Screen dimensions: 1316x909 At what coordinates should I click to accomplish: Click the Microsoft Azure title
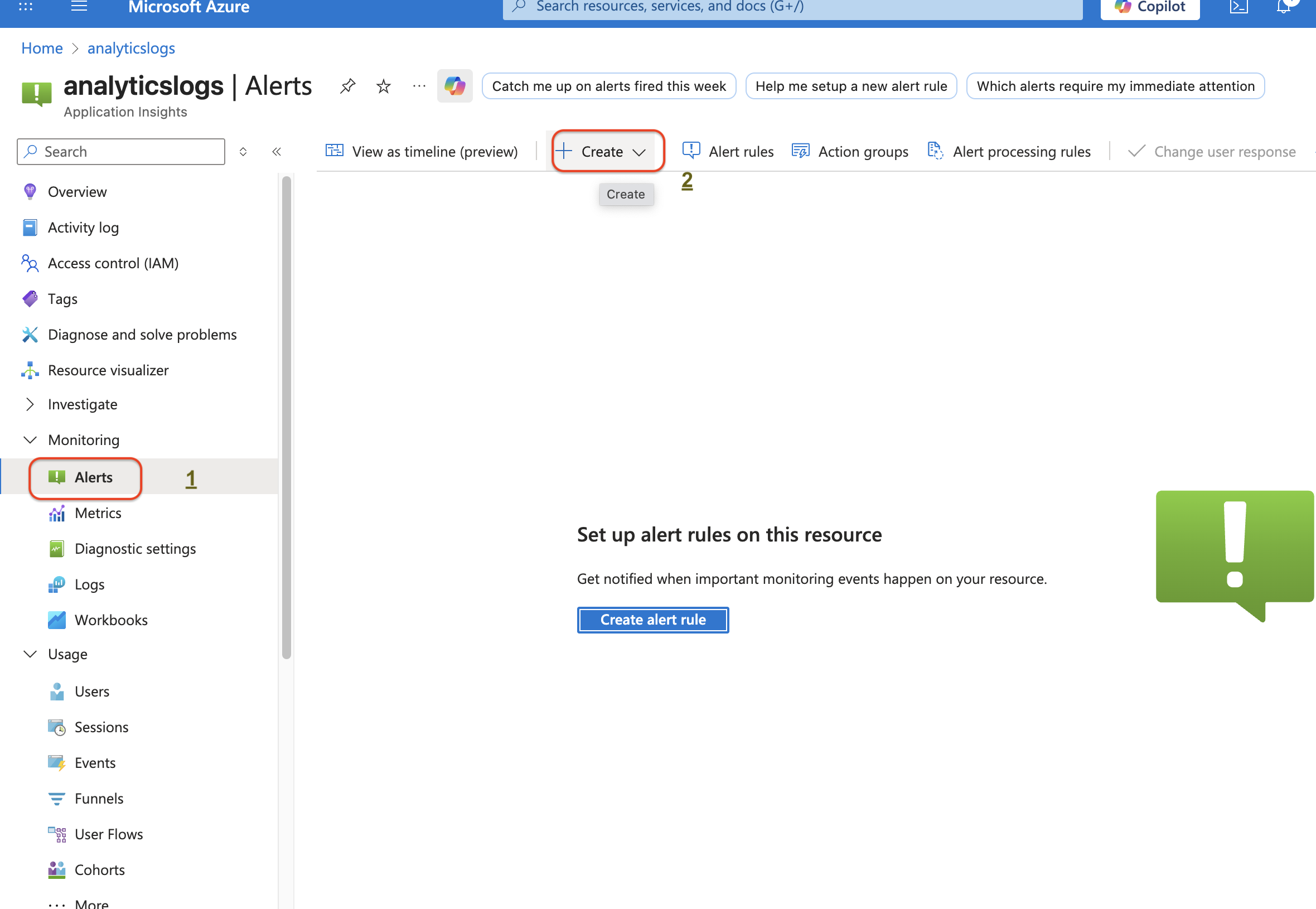coord(188,7)
